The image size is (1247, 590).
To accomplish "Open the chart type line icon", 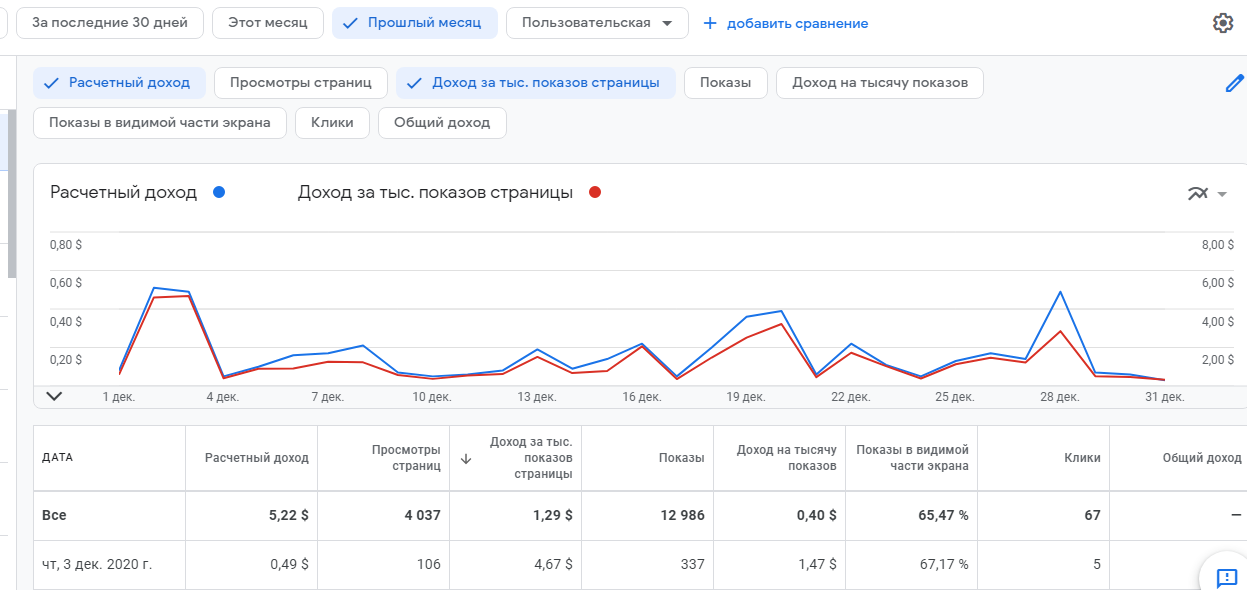I will [x=1198, y=194].
